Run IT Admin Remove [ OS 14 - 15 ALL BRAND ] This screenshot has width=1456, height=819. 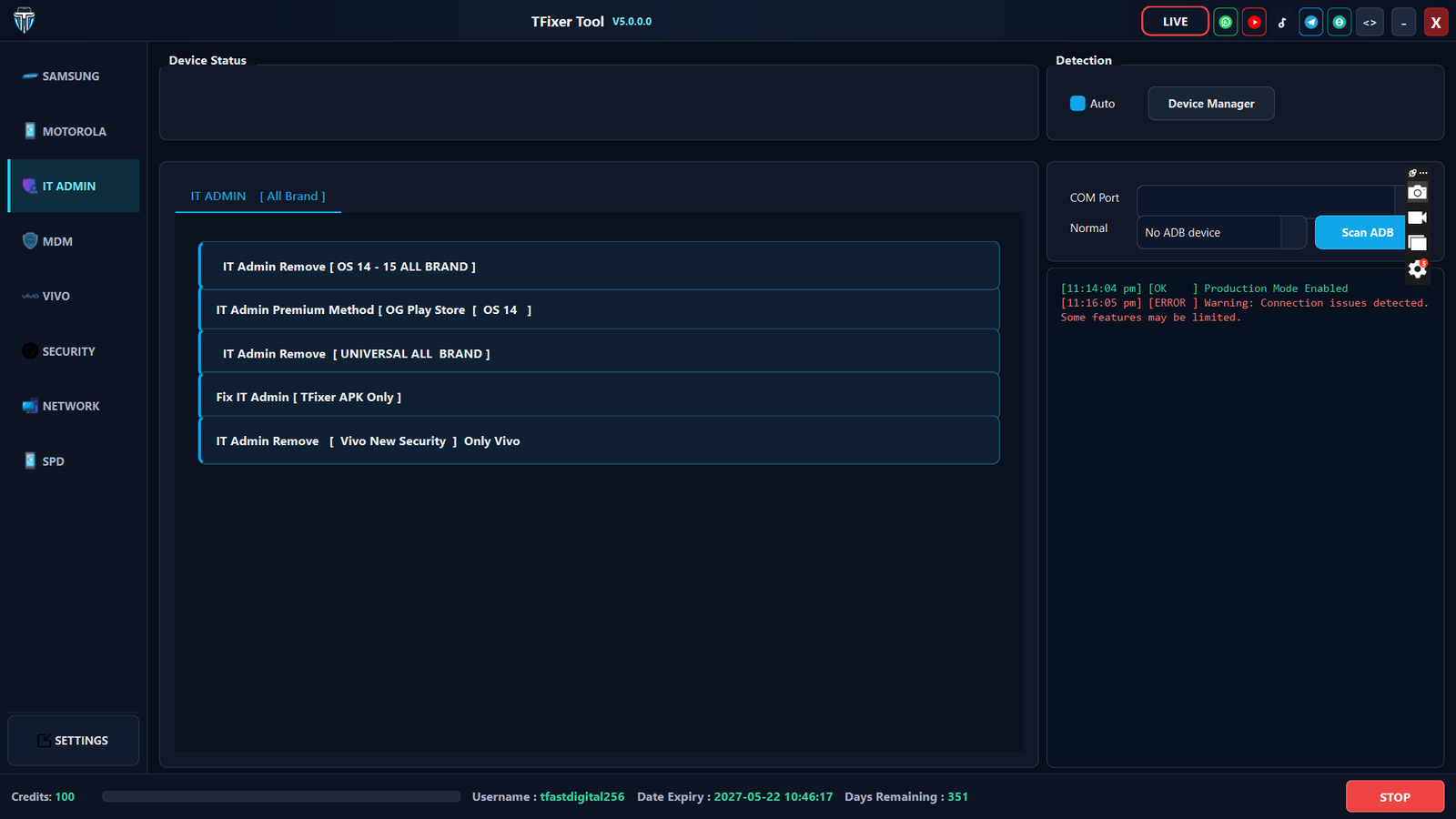click(599, 266)
